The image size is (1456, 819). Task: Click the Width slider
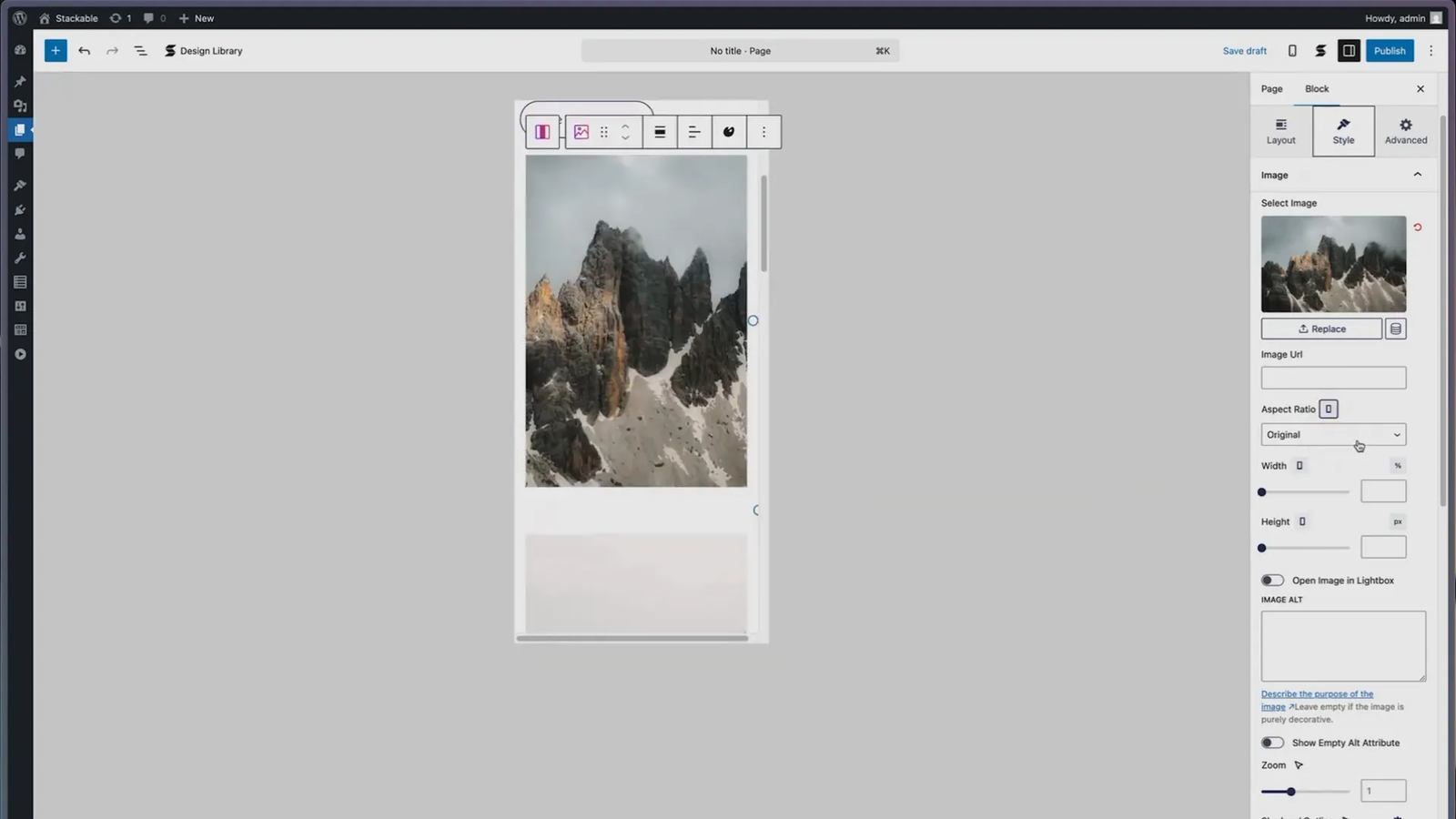pyautogui.click(x=1305, y=492)
